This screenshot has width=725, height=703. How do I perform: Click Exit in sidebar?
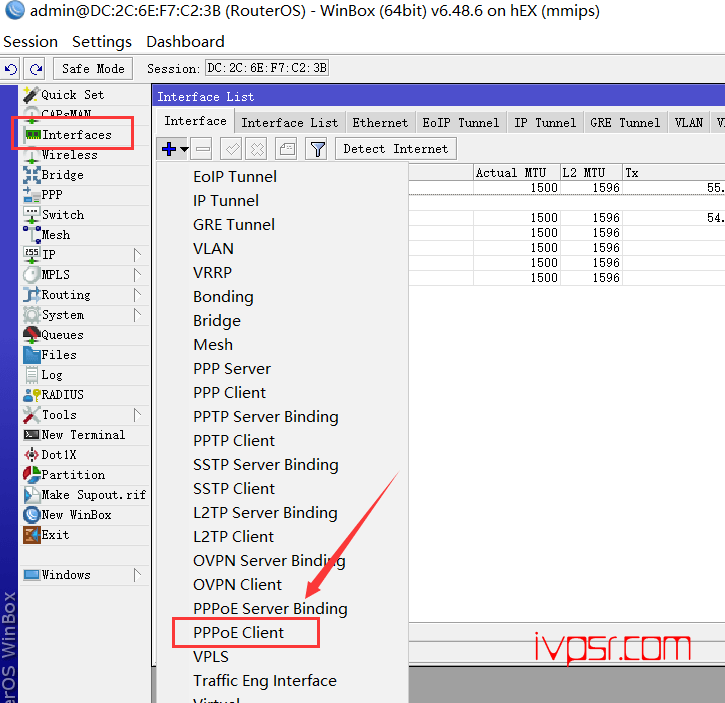(86, 535)
